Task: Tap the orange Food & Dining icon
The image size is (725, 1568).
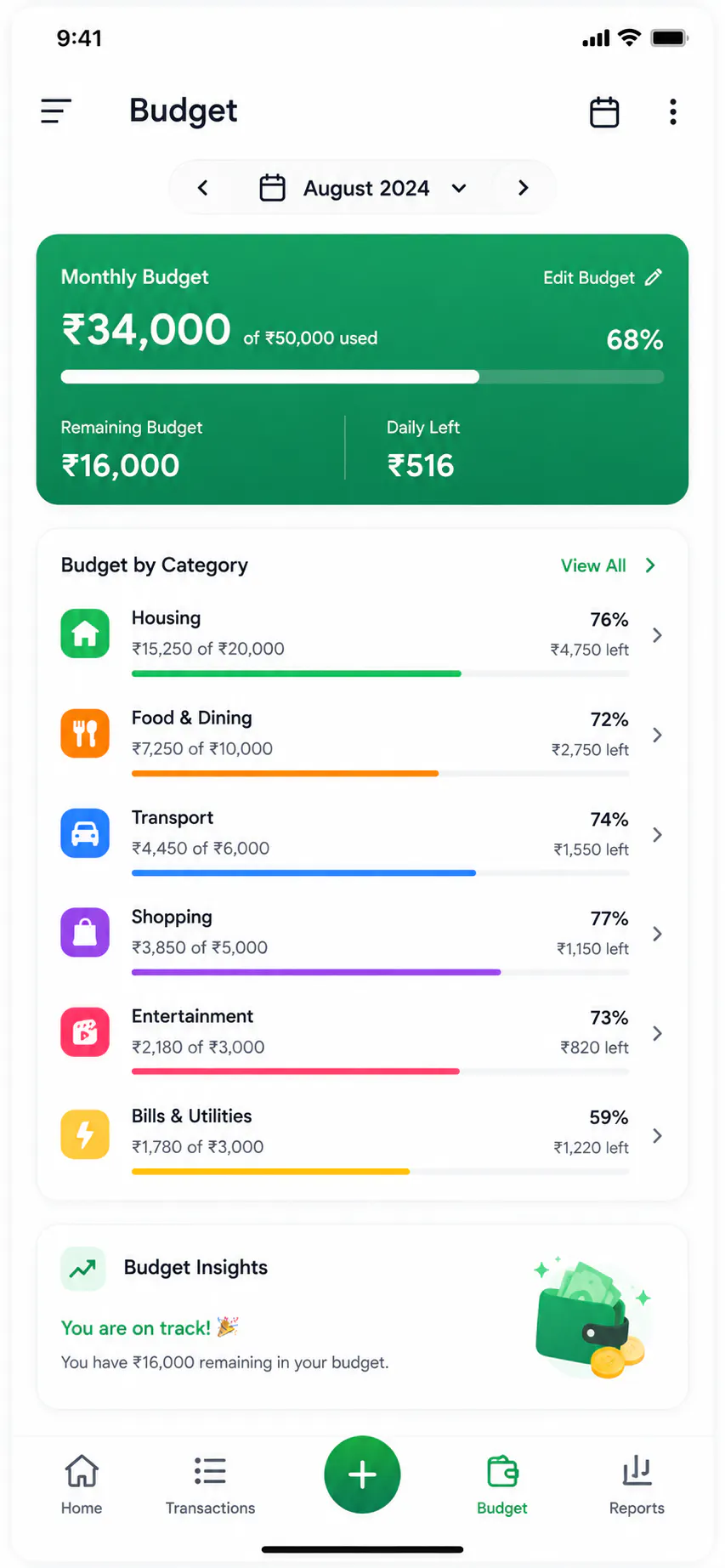Action: (x=85, y=733)
